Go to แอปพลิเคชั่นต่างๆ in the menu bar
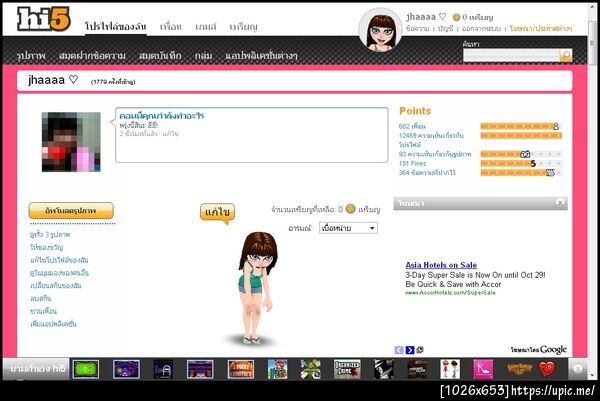 click(x=261, y=56)
